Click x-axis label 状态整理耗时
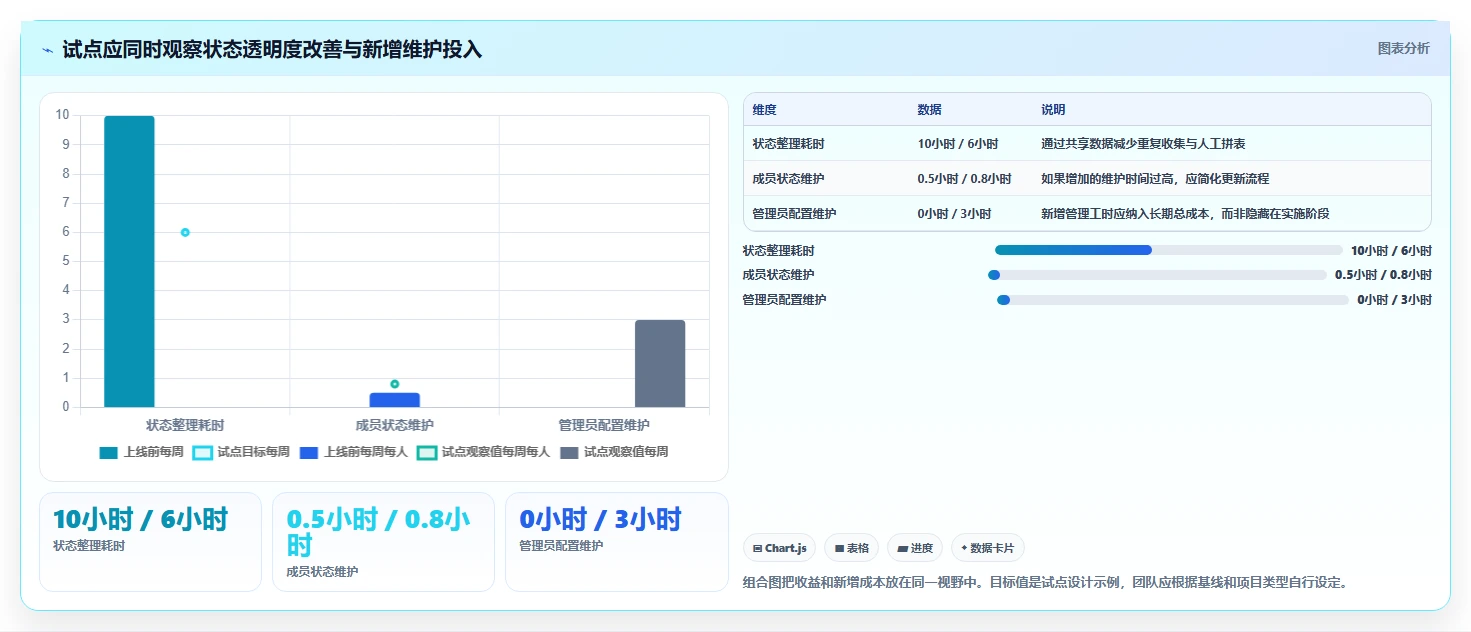Screen dimensions: 1471x632 (x=185, y=425)
